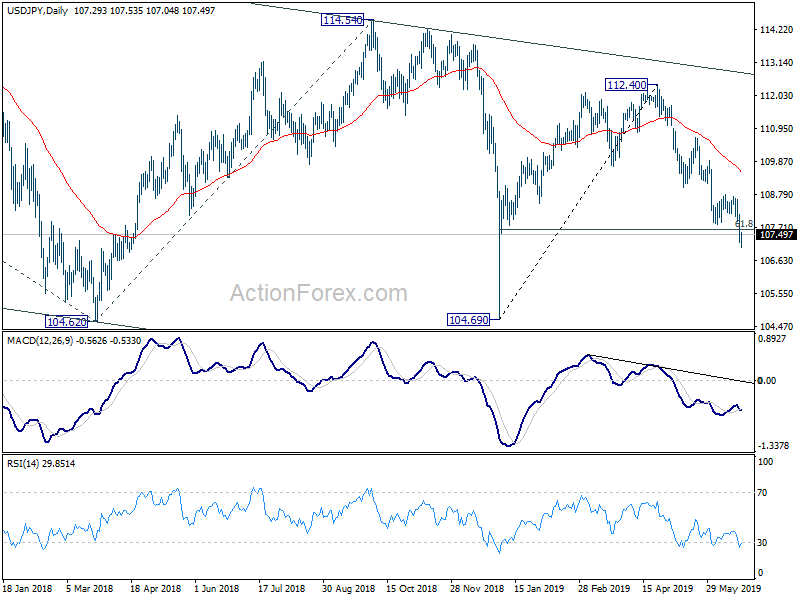Click the 110.950 price axis value

[x=776, y=129]
